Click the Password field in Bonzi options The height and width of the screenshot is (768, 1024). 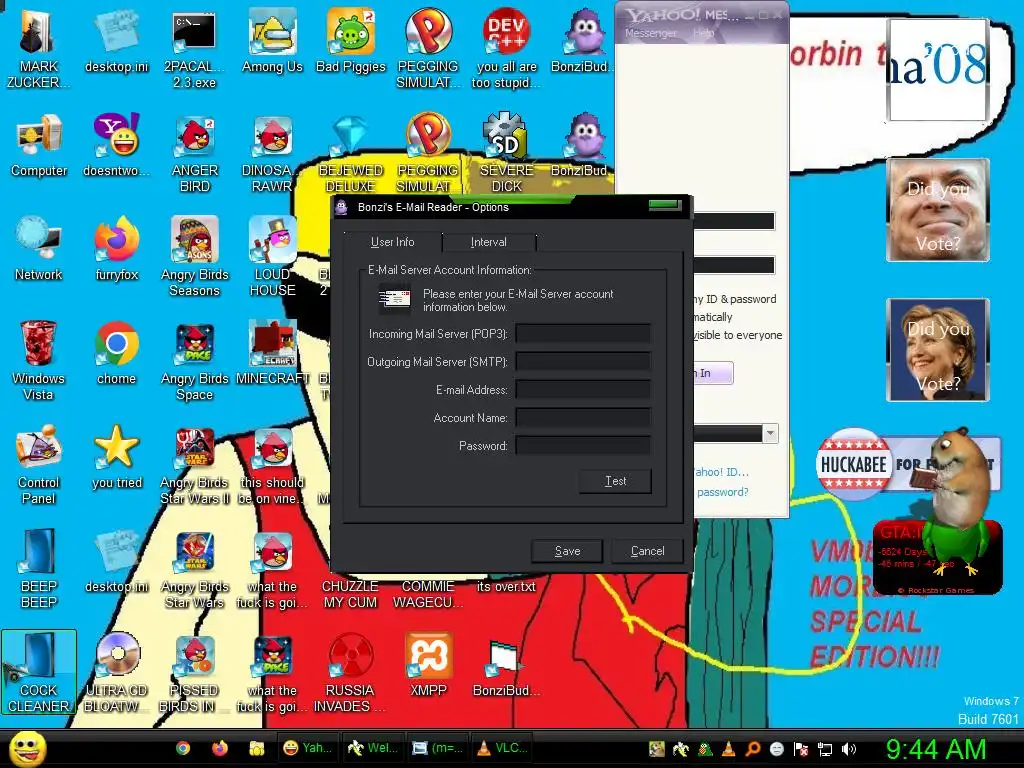point(583,446)
